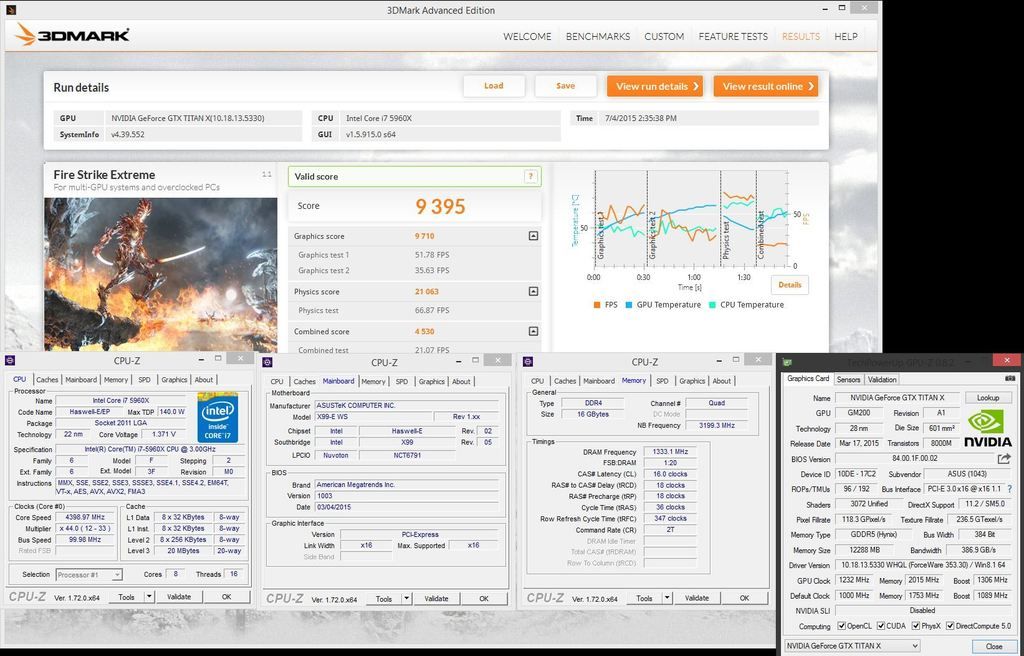The height and width of the screenshot is (656, 1024).
Task: Open the Processor #1 Selection dropdown
Action: 89,575
